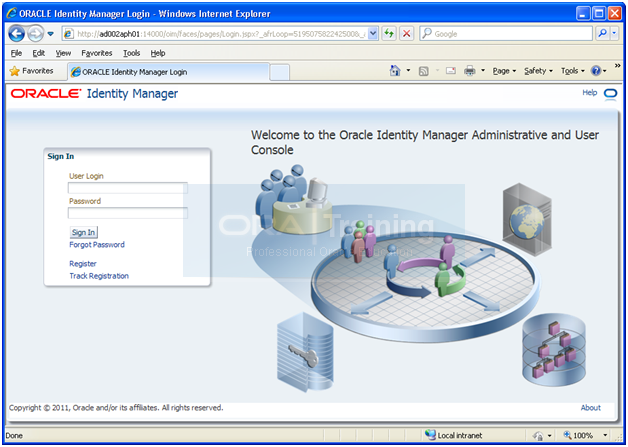Expand the Home icon dropdown arrow
This screenshot has height=447, width=628.
pyautogui.click(x=408, y=71)
